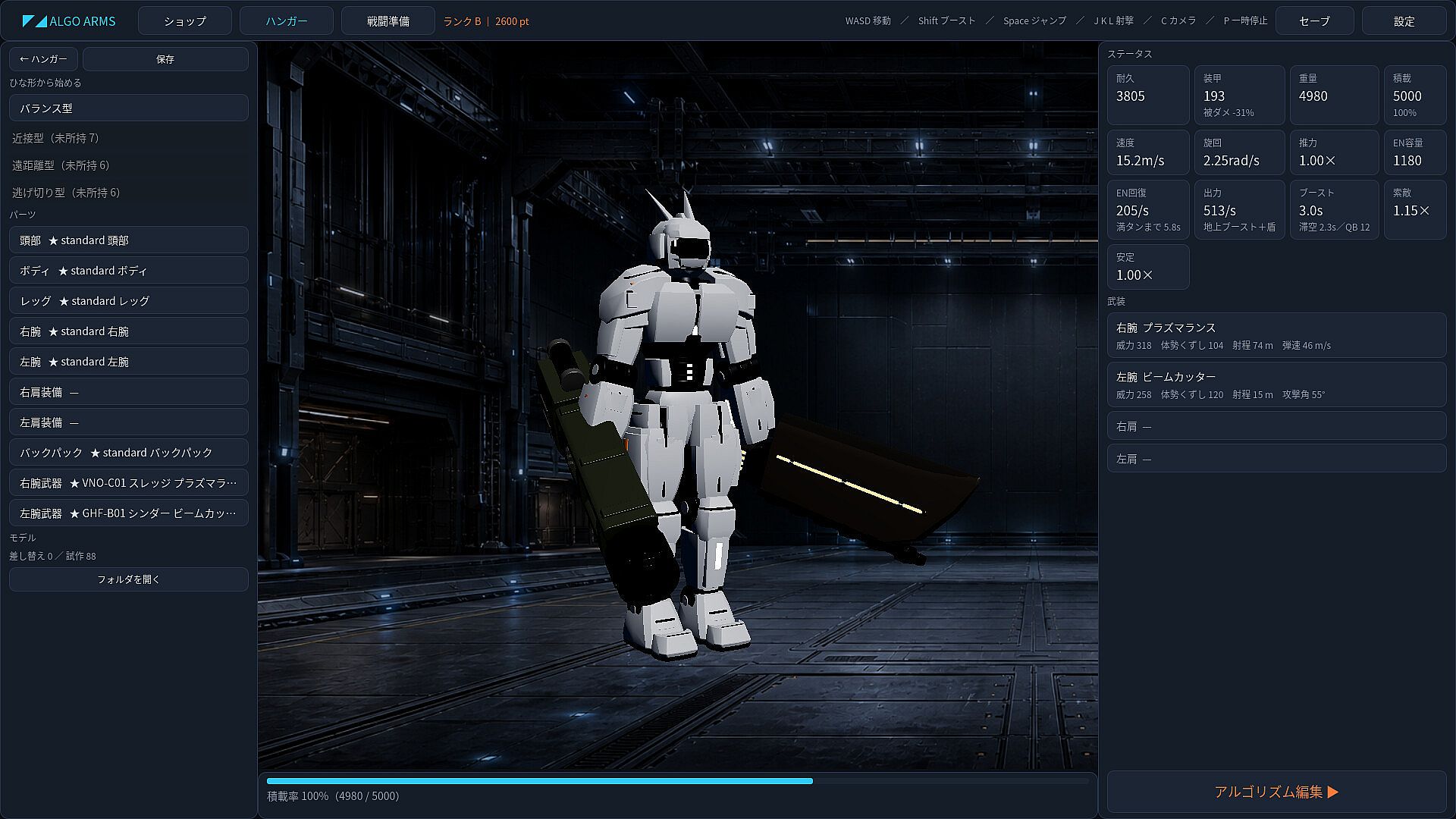Open the 頭部 standard 頭部 part slot

click(129, 240)
